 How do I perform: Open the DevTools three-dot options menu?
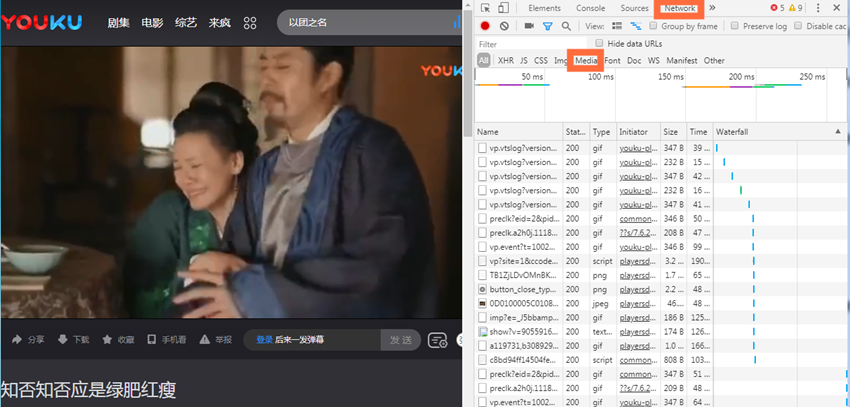819,8
